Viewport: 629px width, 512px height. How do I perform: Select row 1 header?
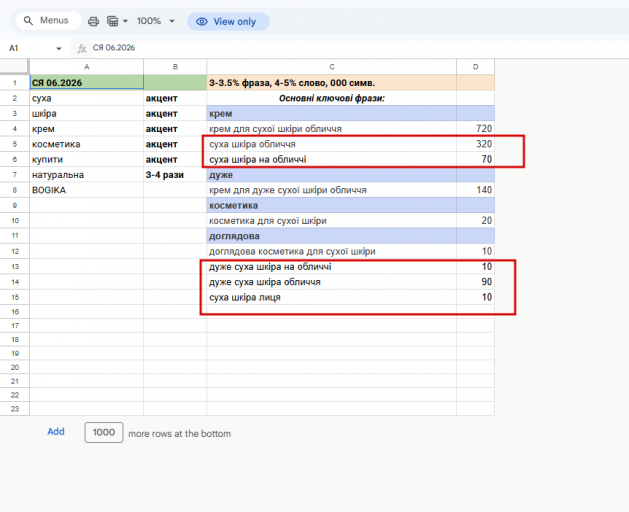pyautogui.click(x=15, y=83)
